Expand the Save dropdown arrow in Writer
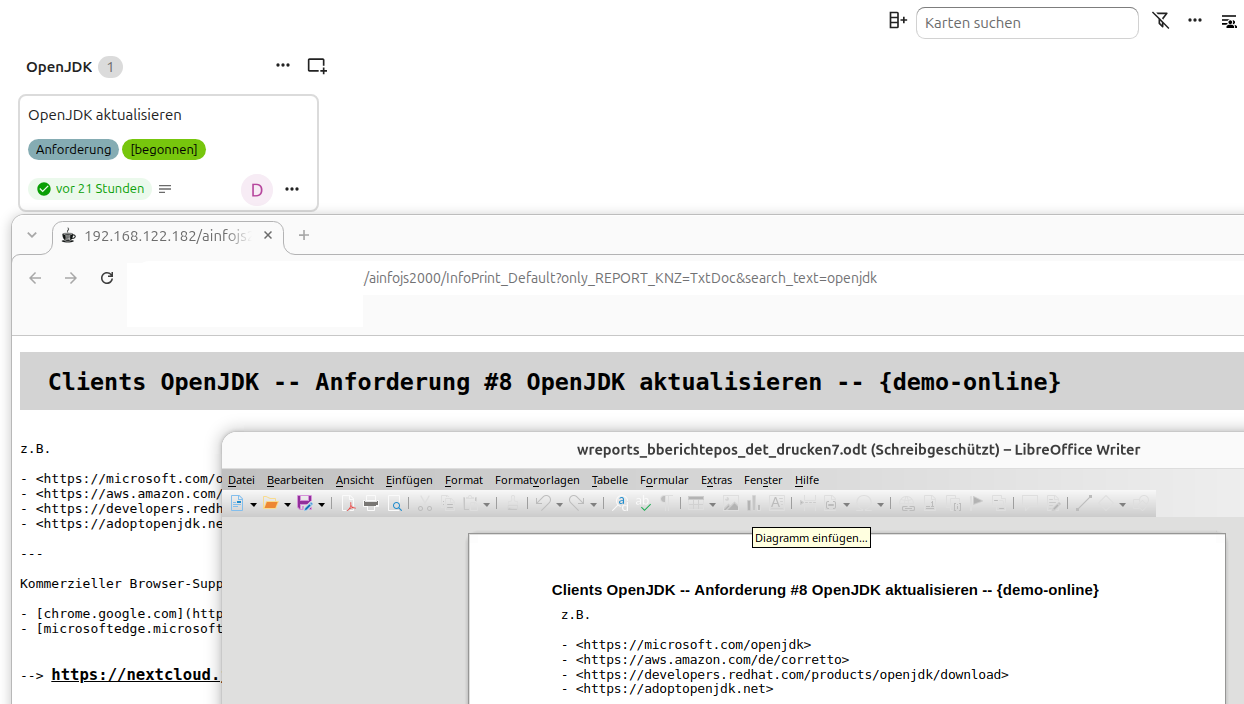This screenshot has height=704, width=1244. tap(322, 504)
